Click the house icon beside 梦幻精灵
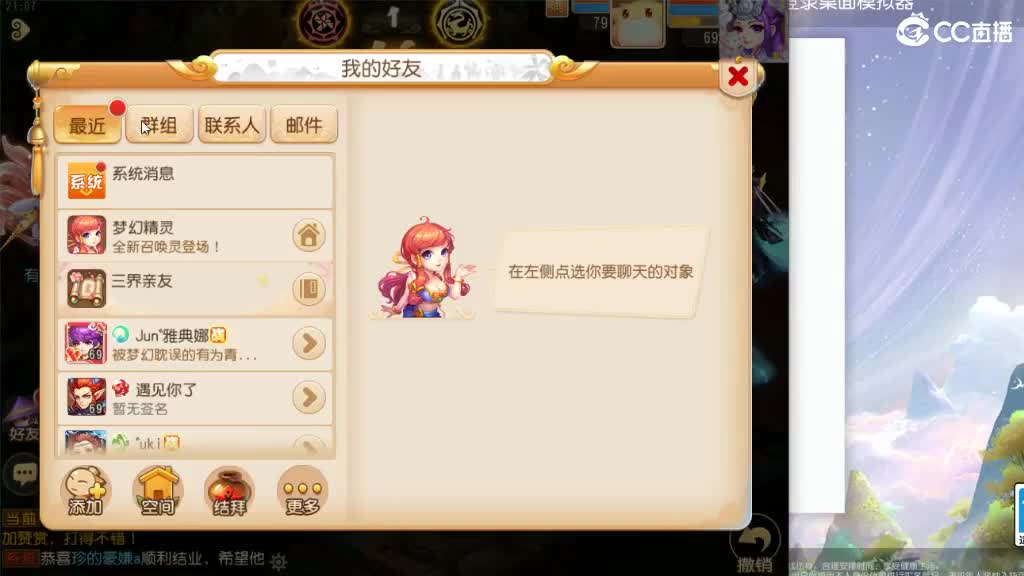Screen dimensions: 1024x576 [309, 235]
